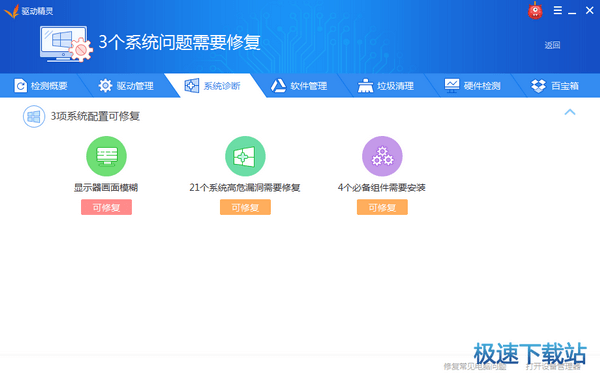Open the 检测概要 tab
The height and width of the screenshot is (378, 600).
click(x=41, y=86)
